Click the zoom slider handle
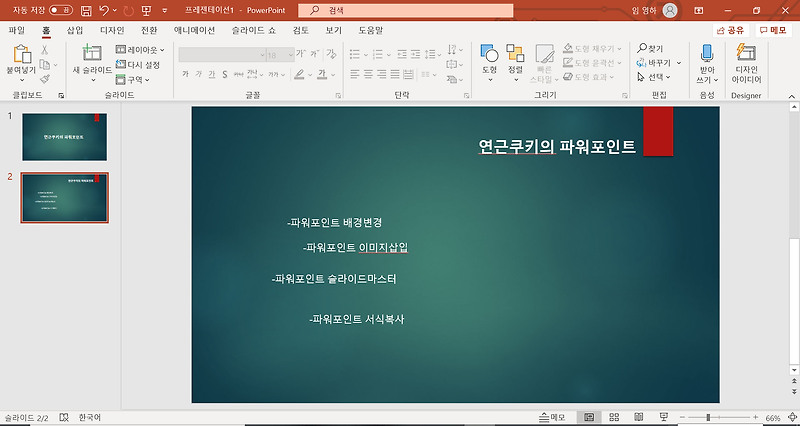 pos(708,418)
